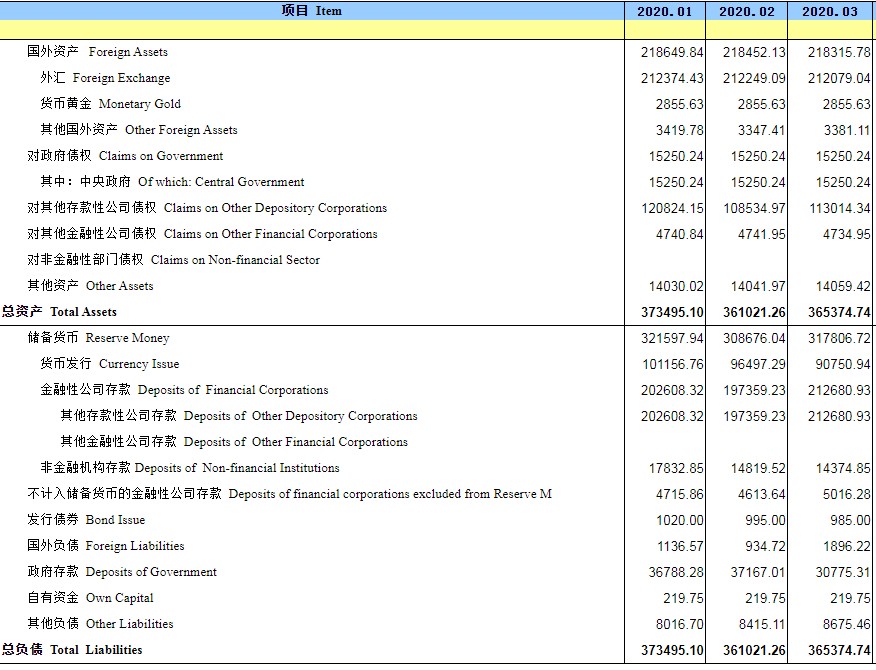Click the Monetary Gold row label

(x=110, y=104)
